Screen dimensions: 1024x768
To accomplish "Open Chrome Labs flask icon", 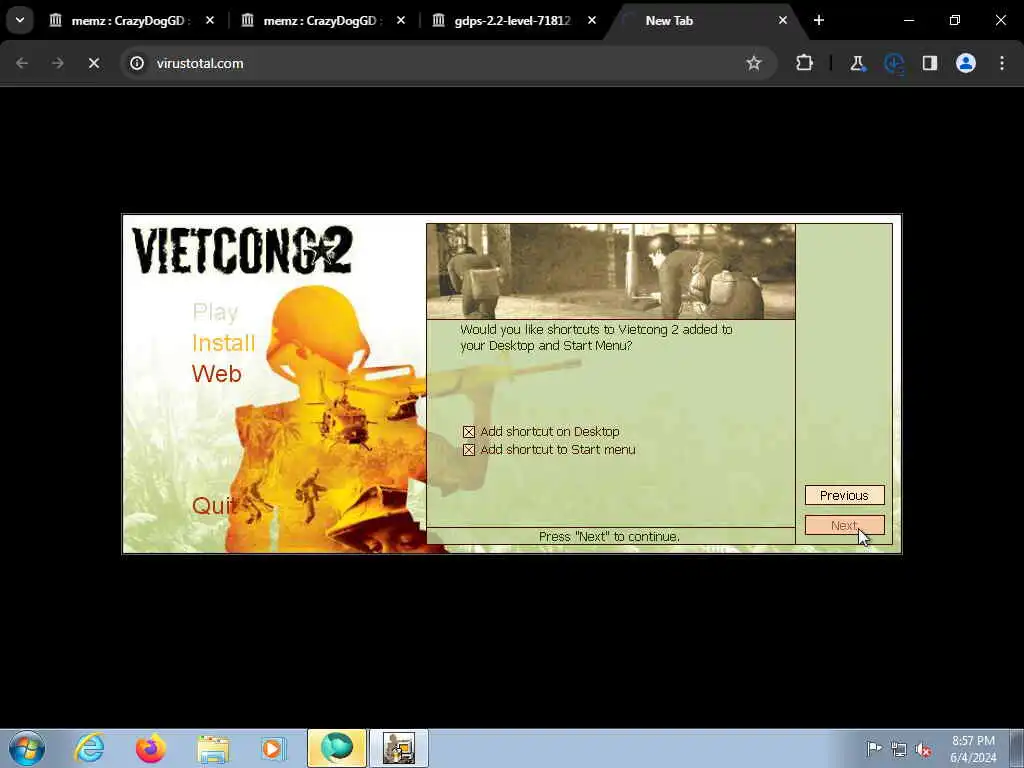I will (857, 63).
